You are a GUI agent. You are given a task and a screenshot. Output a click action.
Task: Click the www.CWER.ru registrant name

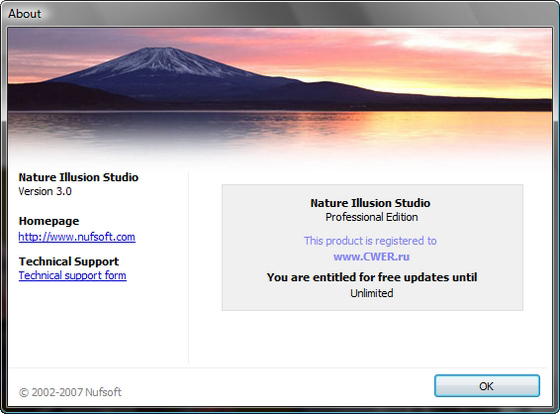[x=371, y=256]
